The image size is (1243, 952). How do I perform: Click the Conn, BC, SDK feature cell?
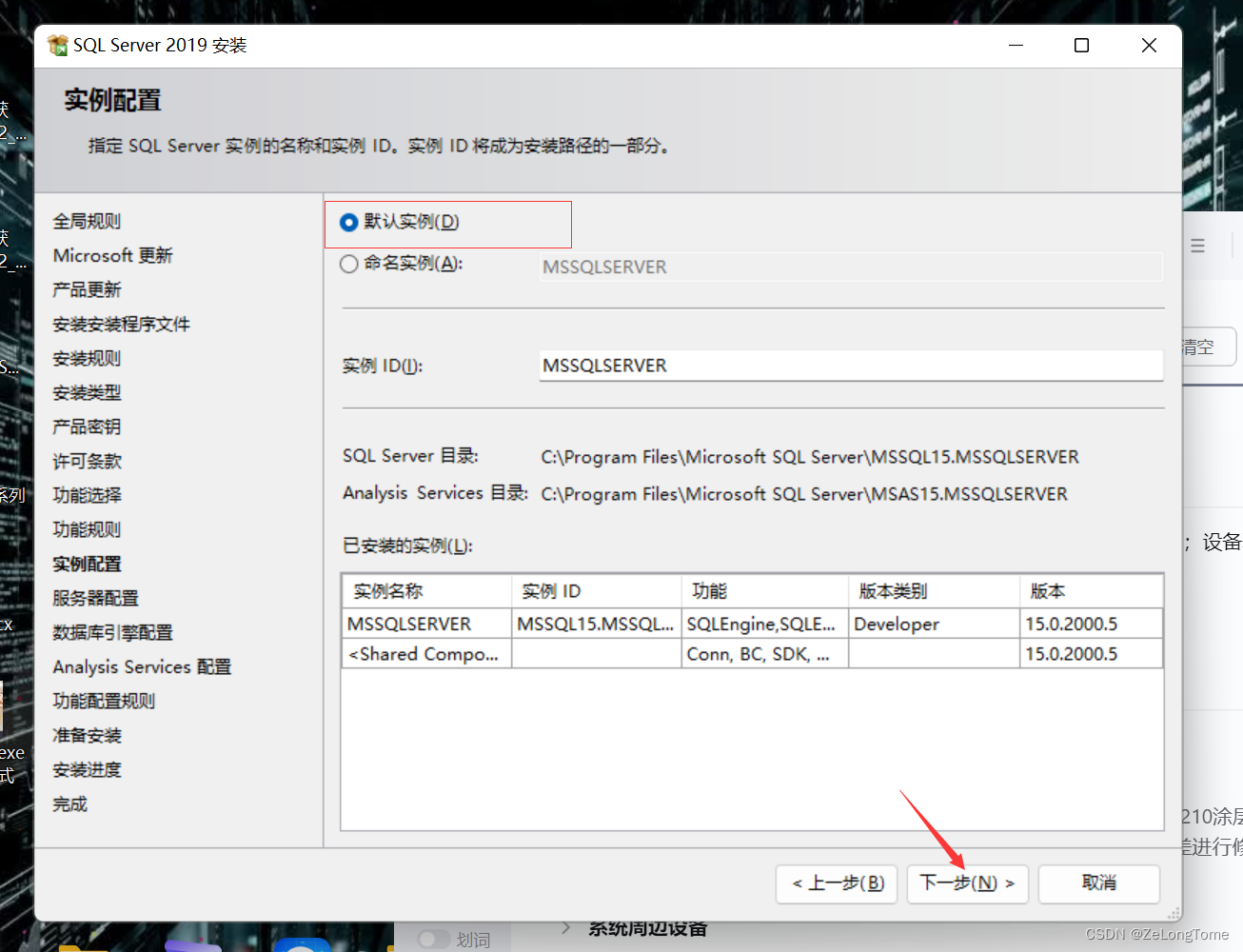[765, 654]
